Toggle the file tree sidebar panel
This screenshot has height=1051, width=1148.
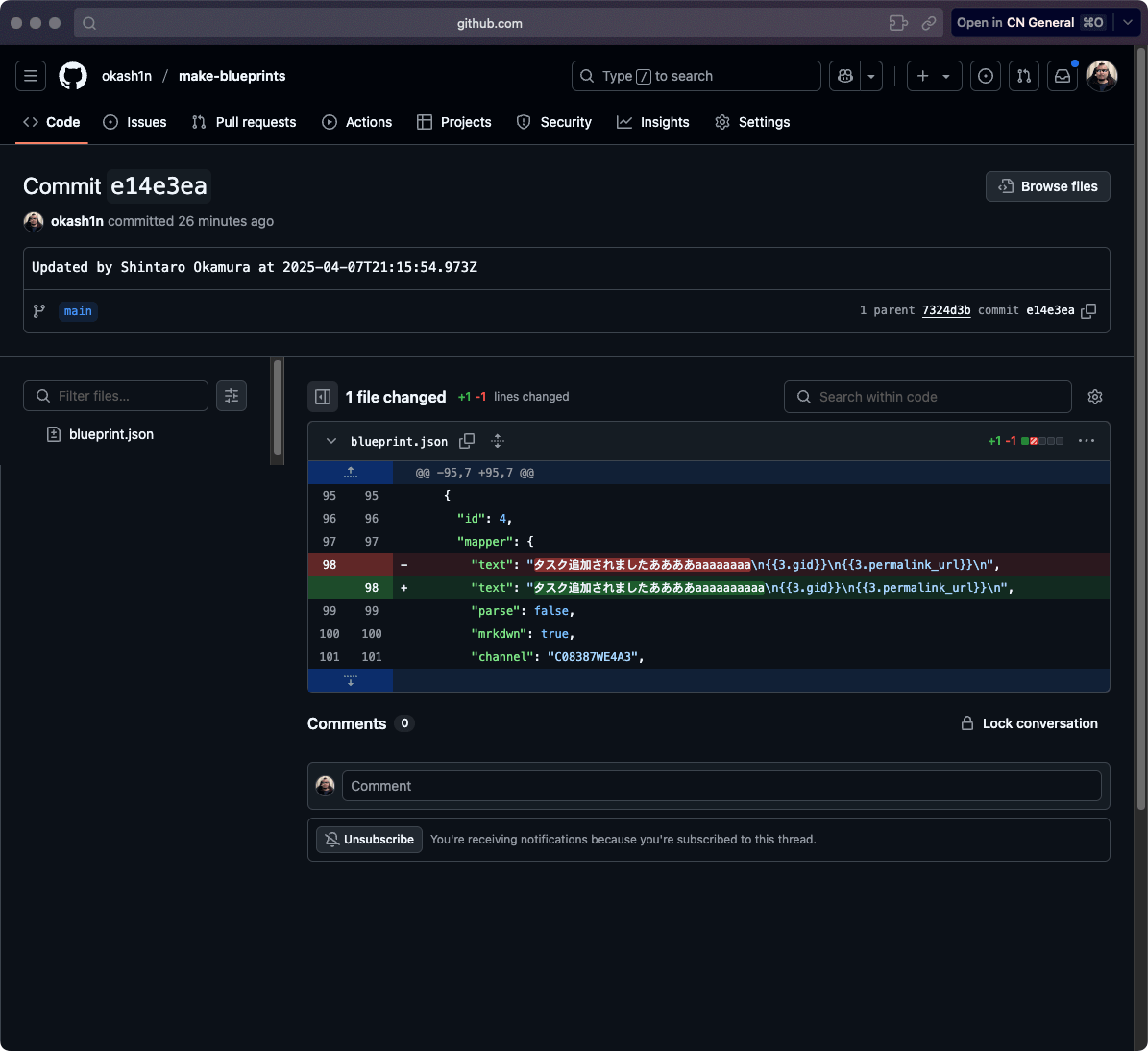[323, 397]
